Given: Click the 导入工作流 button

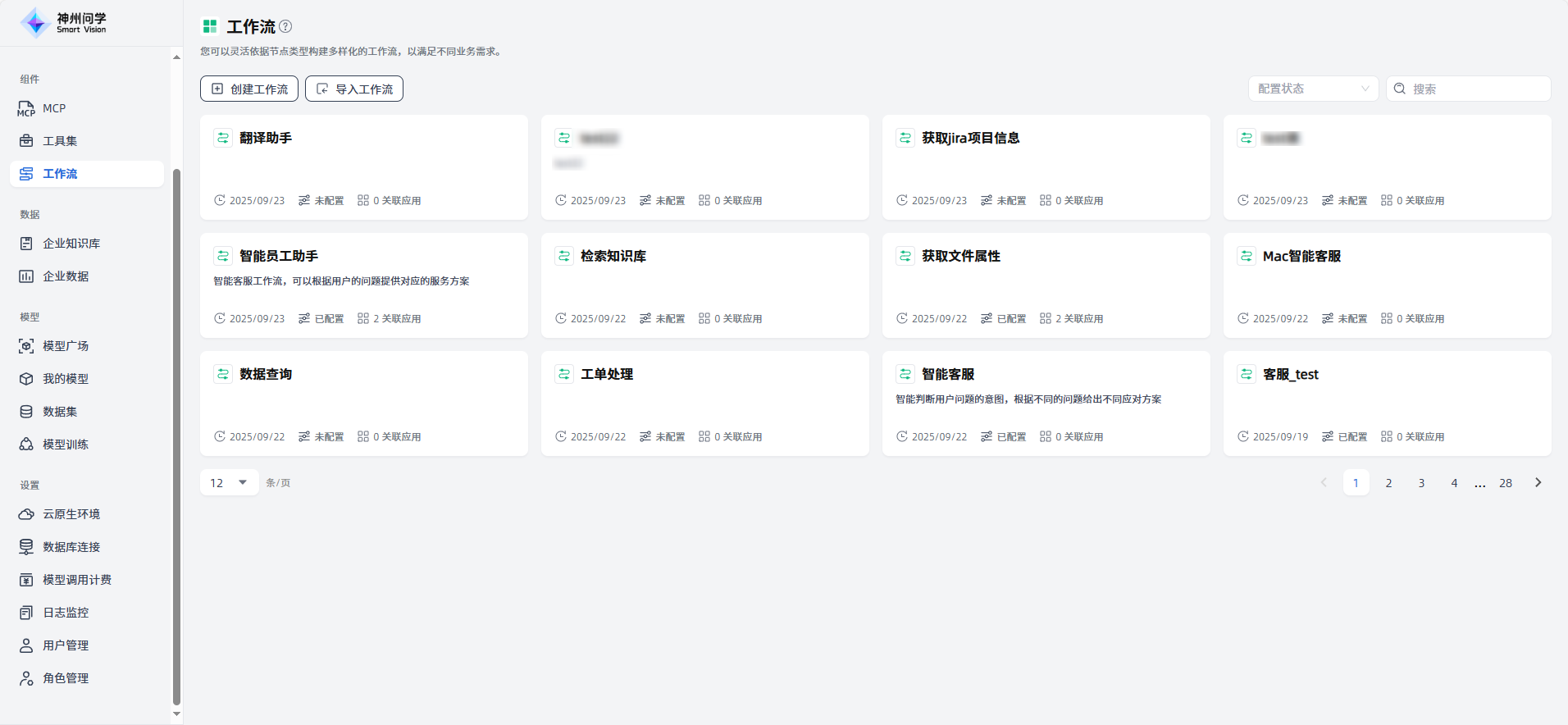Looking at the screenshot, I should tap(354, 89).
